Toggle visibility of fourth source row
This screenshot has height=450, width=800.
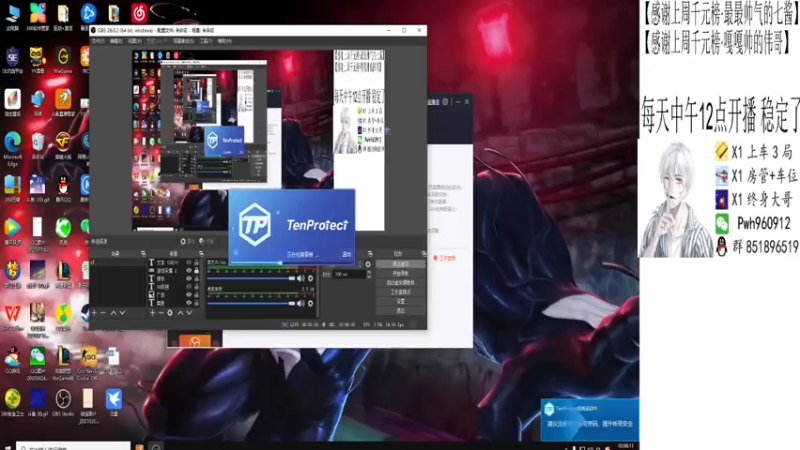(x=189, y=287)
